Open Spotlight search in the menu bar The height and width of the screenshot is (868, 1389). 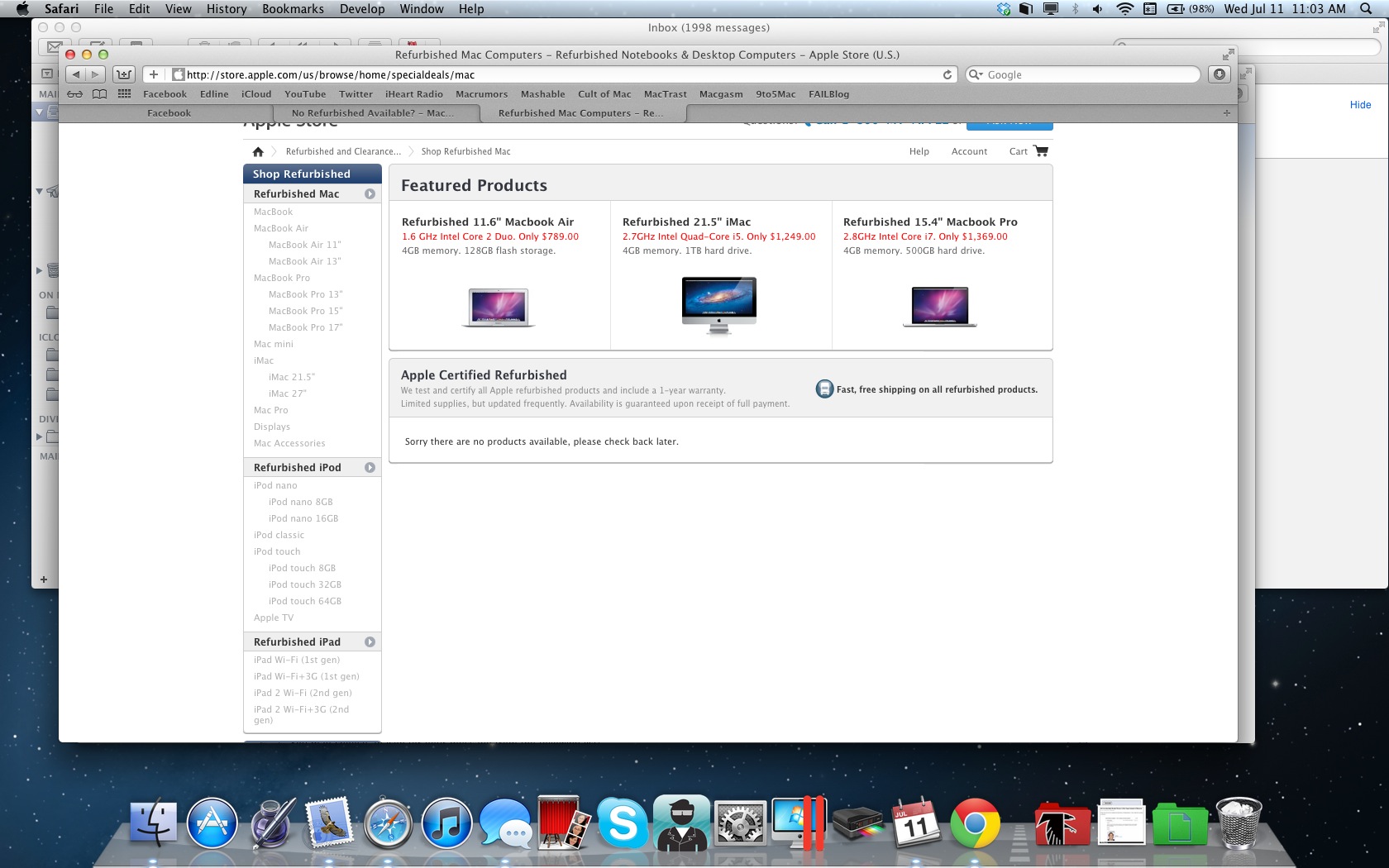click(1366, 9)
